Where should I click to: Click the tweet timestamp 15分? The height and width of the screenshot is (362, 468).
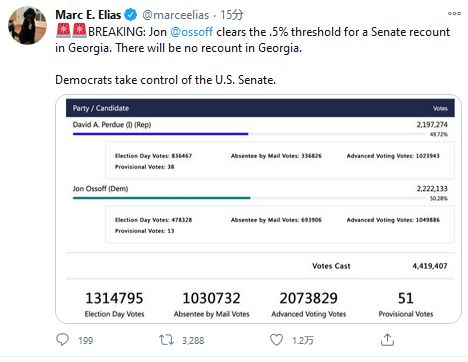coord(232,15)
